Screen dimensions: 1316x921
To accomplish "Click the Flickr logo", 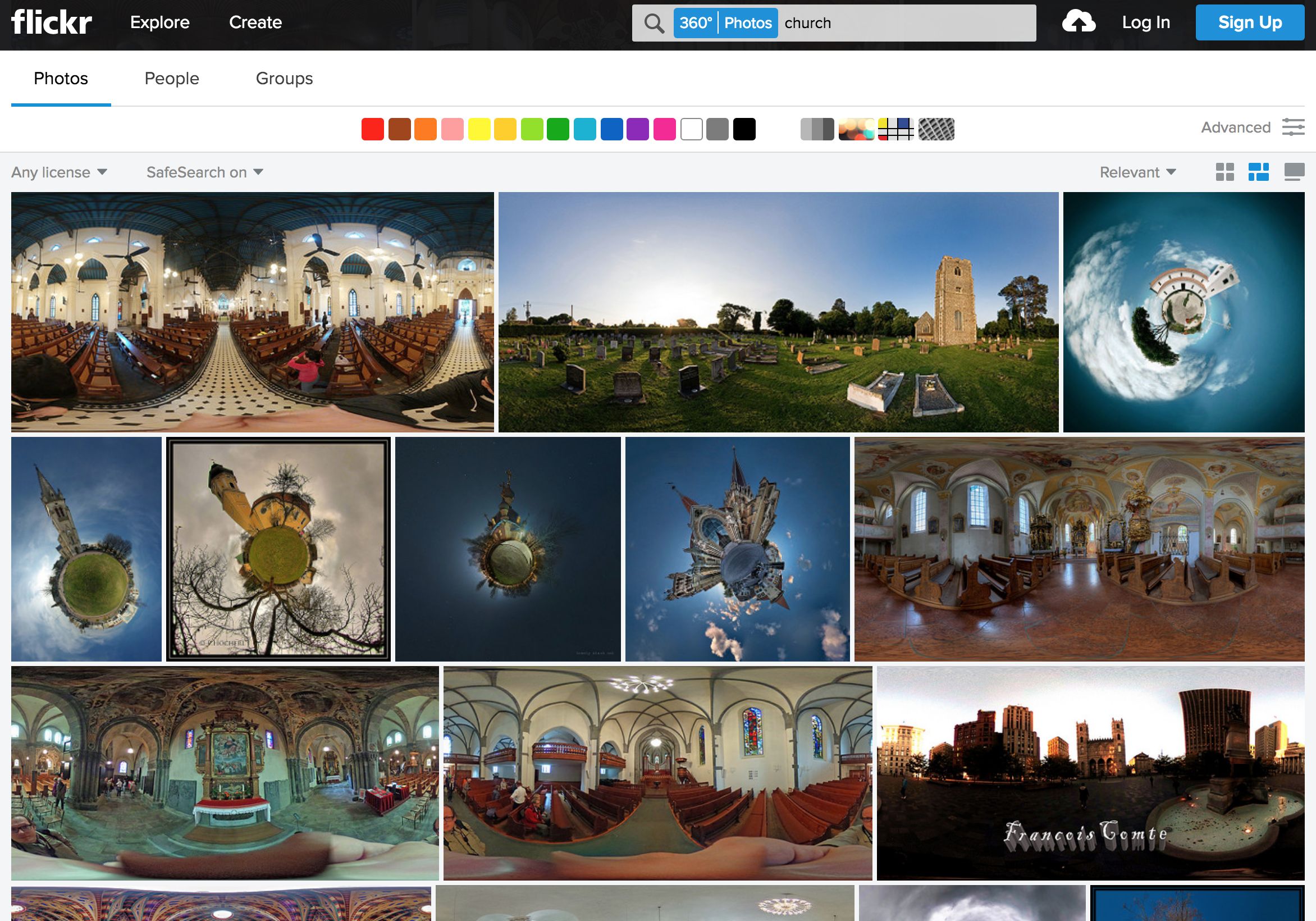I will click(52, 22).
